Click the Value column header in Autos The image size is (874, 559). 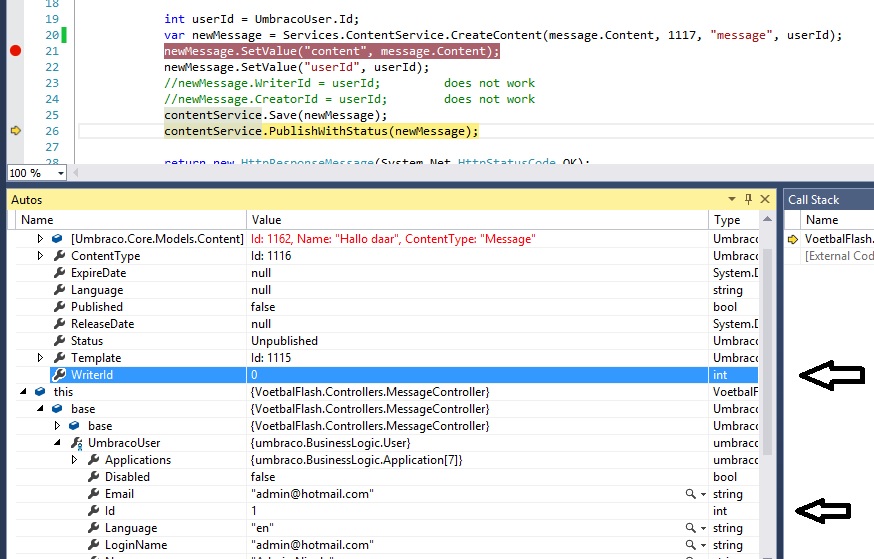[477, 220]
